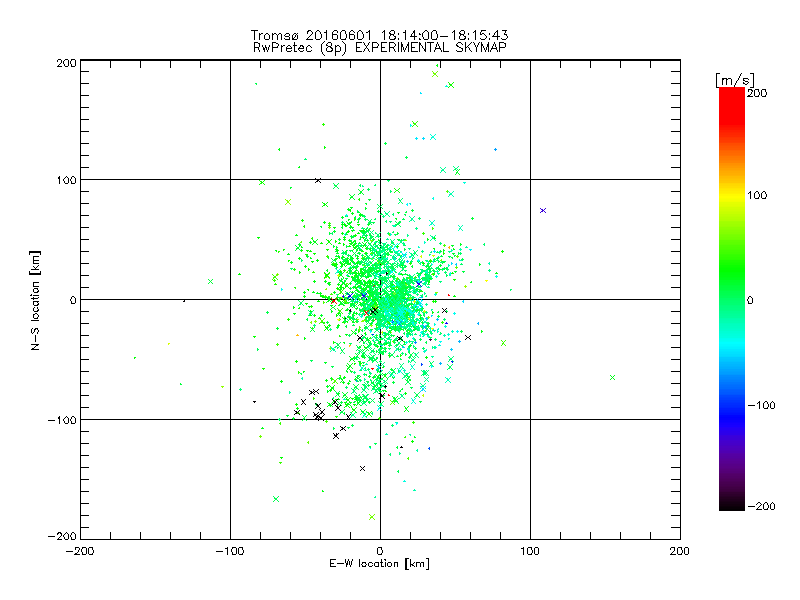The height and width of the screenshot is (600, 800).
Task: Click the cyan region of the velocity colorbar
Action: (x=732, y=347)
